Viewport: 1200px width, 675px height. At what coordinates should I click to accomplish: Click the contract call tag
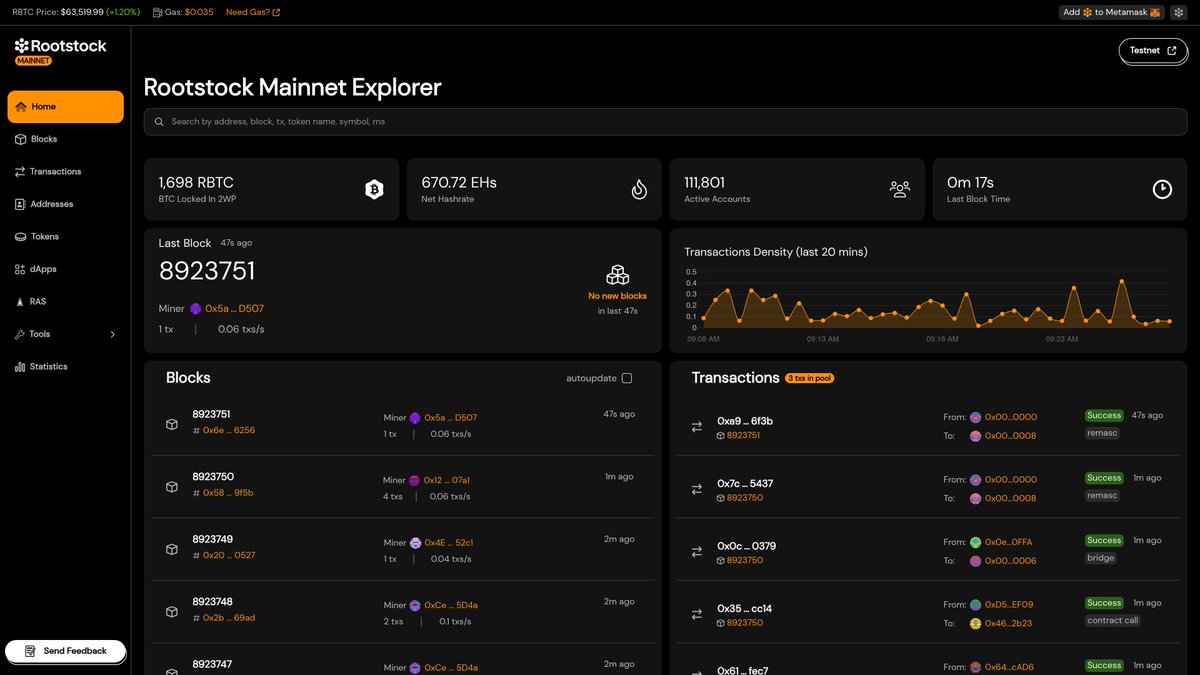pyautogui.click(x=1113, y=620)
